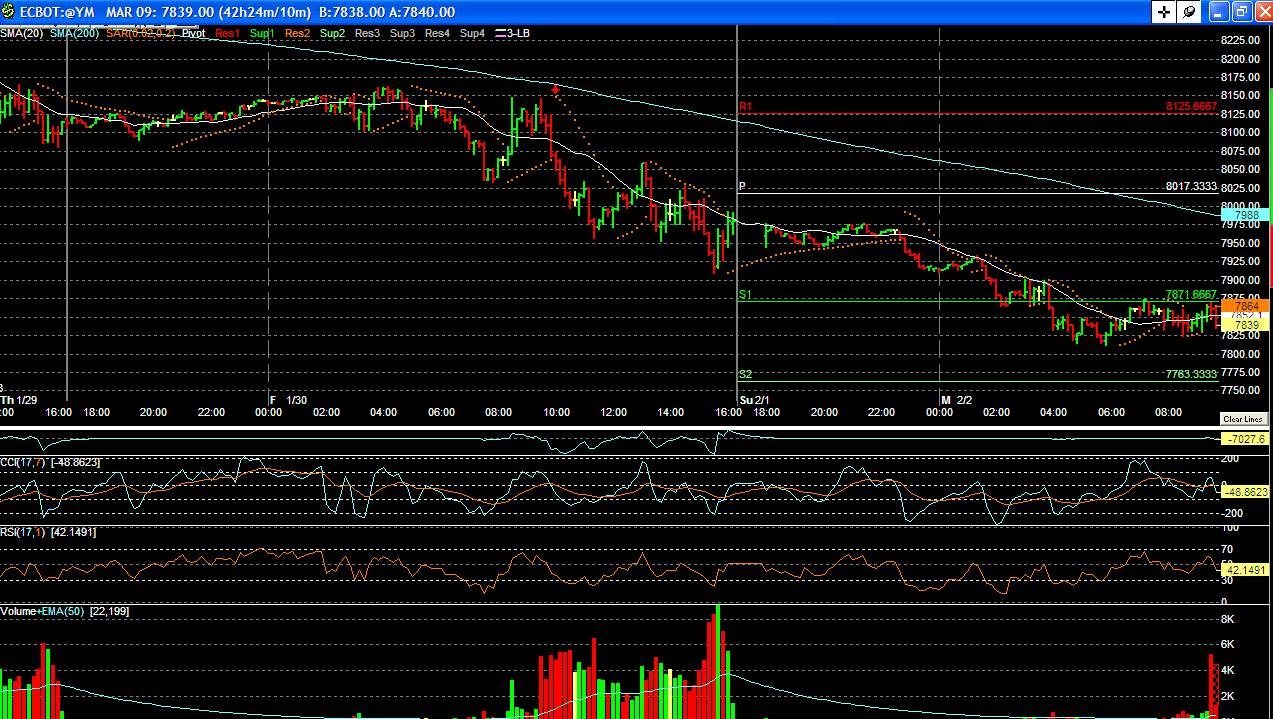Screen dimensions: 1273x719
Task: Select the Sup2 legend label
Action: pyautogui.click(x=332, y=33)
